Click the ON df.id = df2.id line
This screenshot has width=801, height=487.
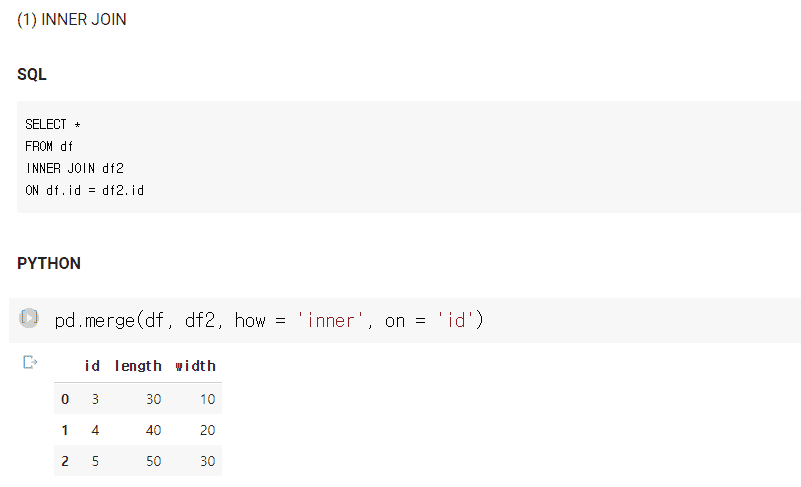pyautogui.click(x=85, y=191)
